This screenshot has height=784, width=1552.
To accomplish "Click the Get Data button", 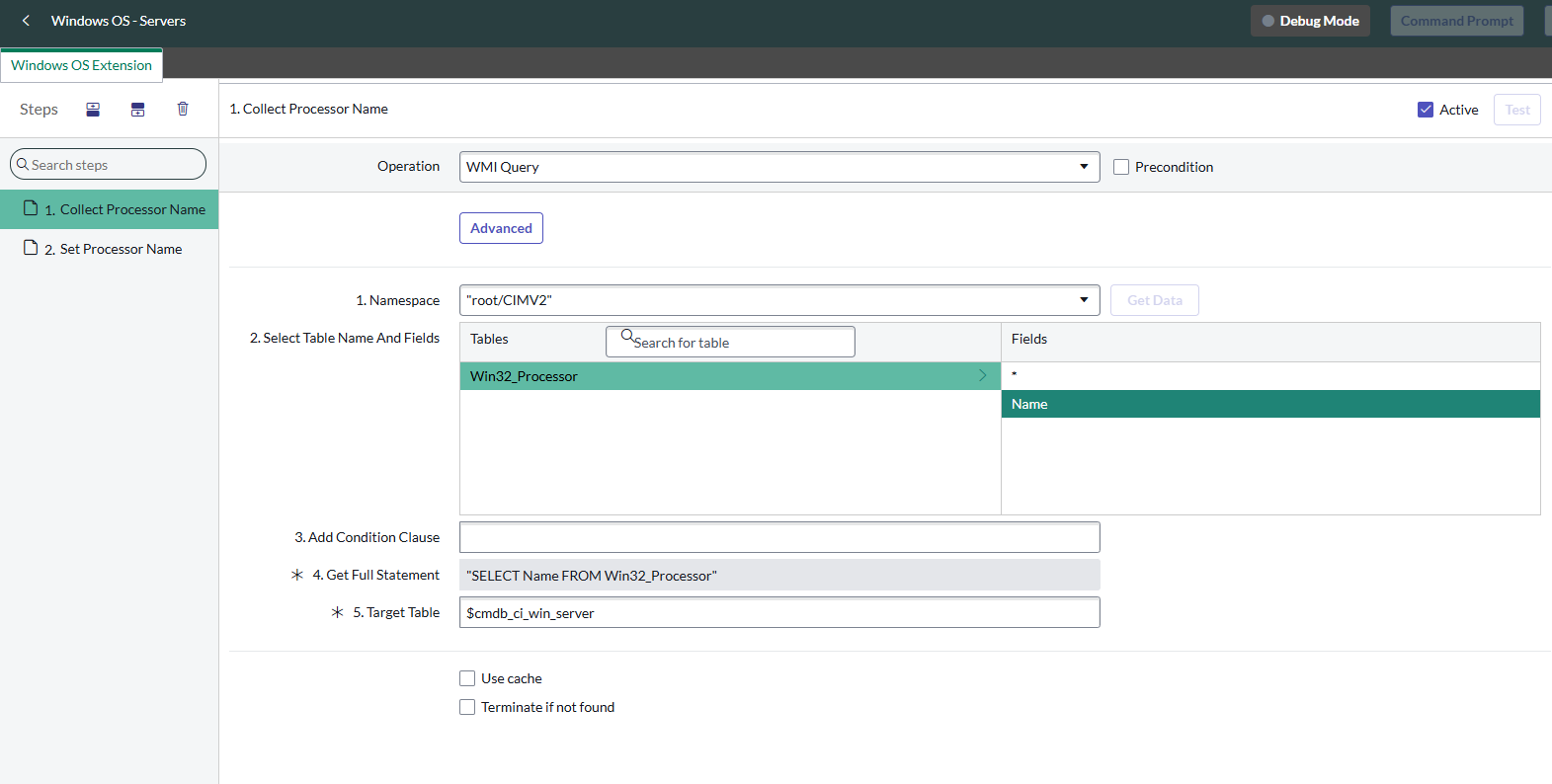I will [1155, 300].
